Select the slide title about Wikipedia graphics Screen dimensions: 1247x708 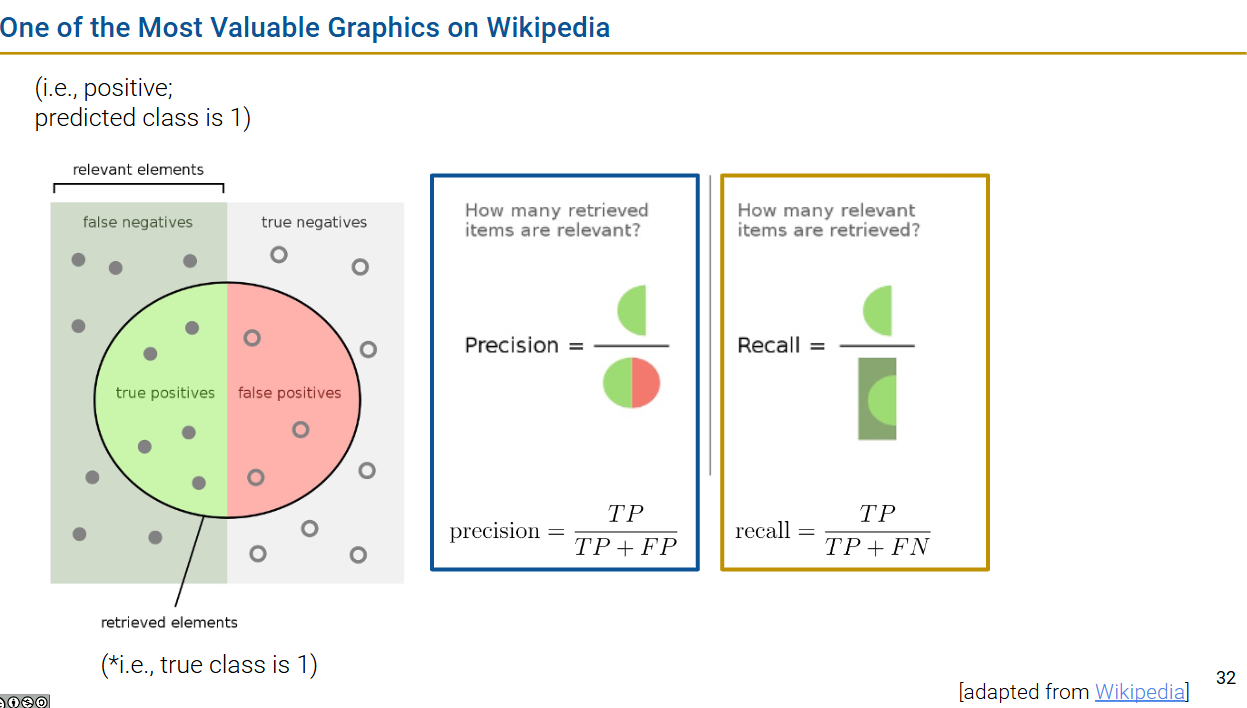click(x=305, y=27)
